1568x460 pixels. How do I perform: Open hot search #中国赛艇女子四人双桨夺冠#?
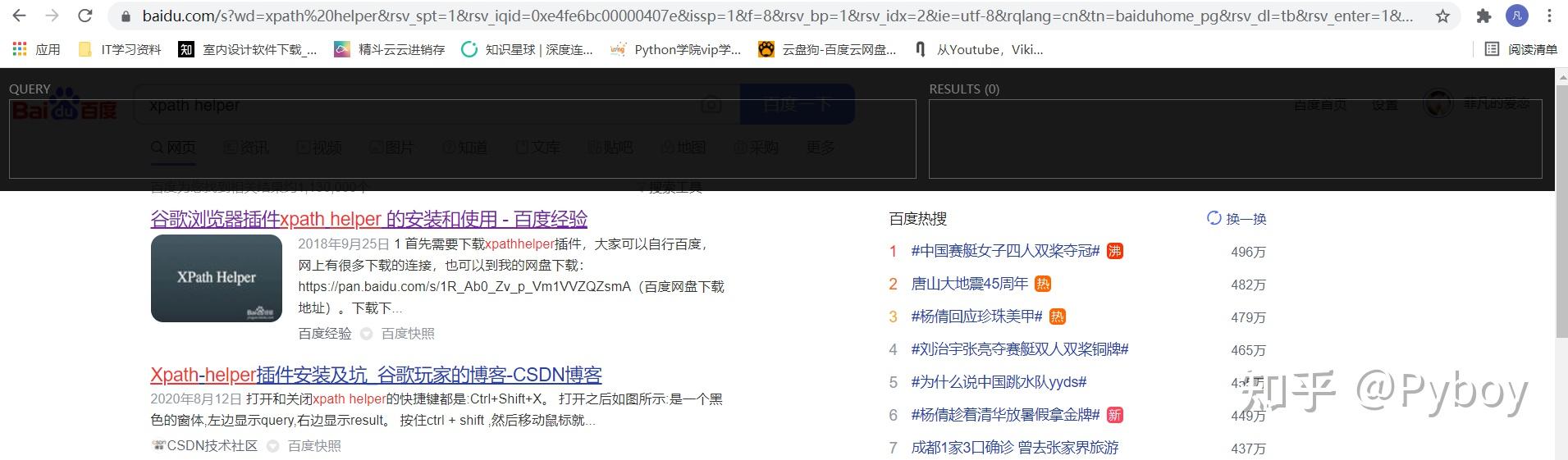pos(1005,251)
